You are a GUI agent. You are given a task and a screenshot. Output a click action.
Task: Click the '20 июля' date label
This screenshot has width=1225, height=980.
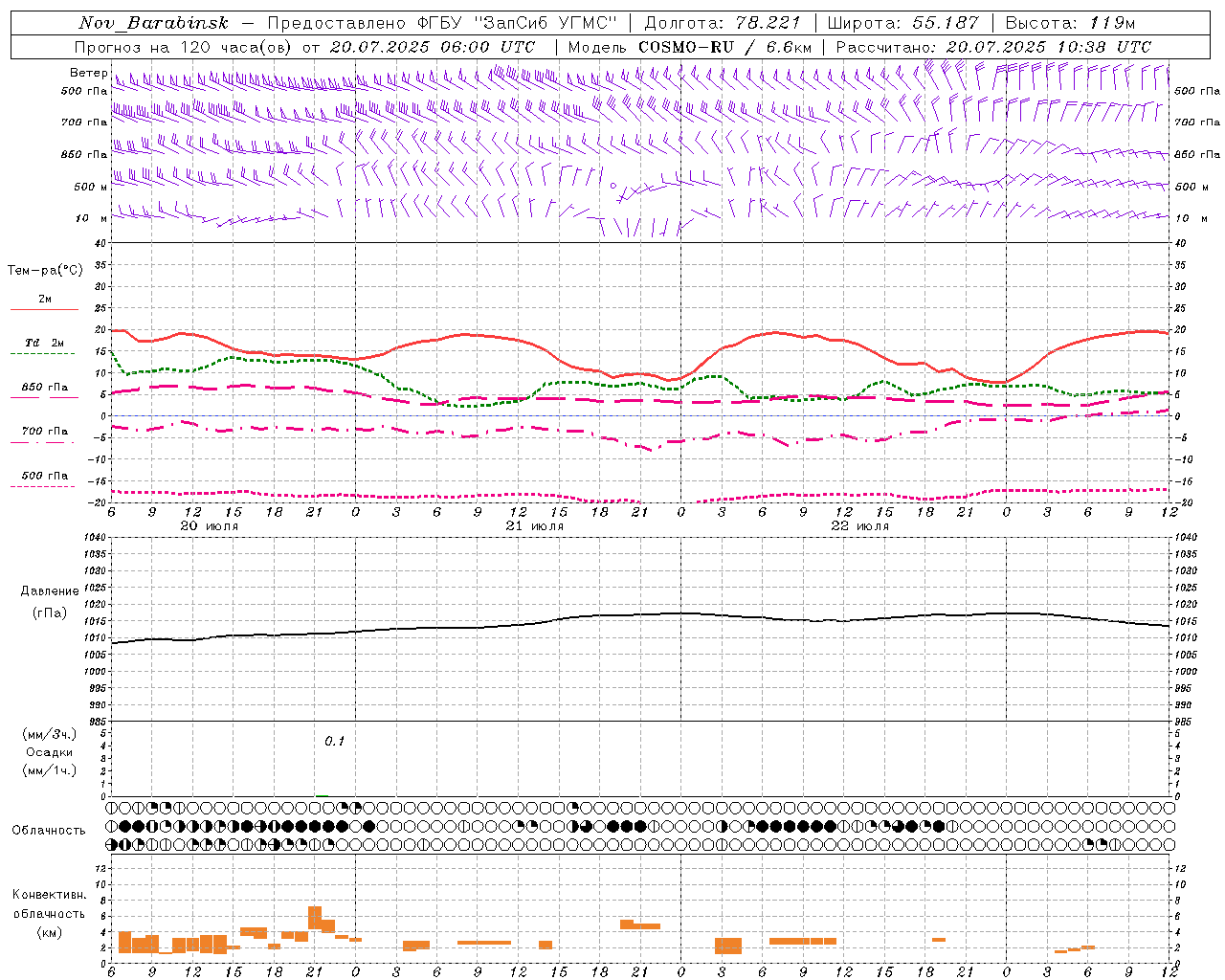[210, 526]
